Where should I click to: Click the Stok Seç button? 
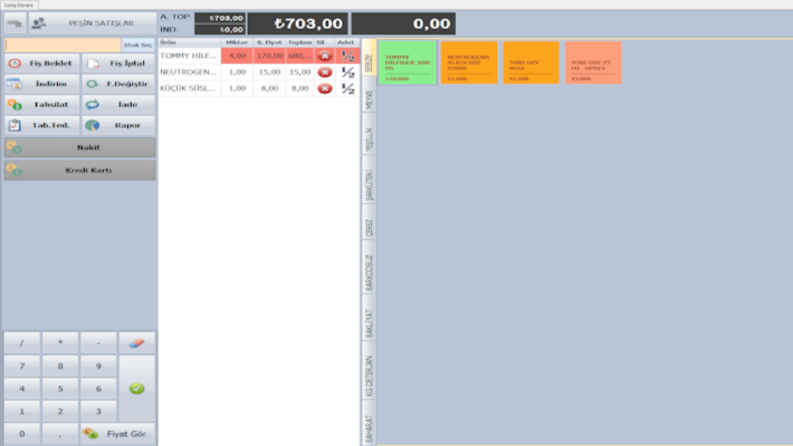[x=138, y=45]
